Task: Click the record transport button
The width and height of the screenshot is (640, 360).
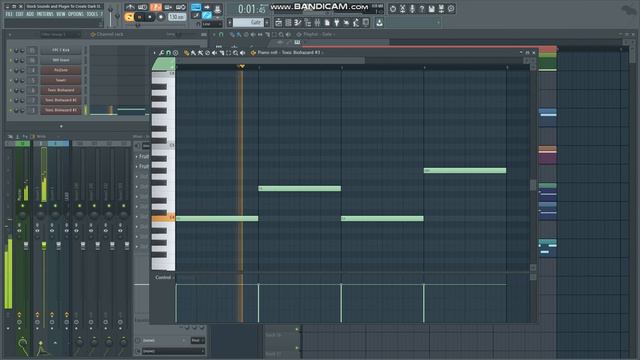Action: click(161, 17)
